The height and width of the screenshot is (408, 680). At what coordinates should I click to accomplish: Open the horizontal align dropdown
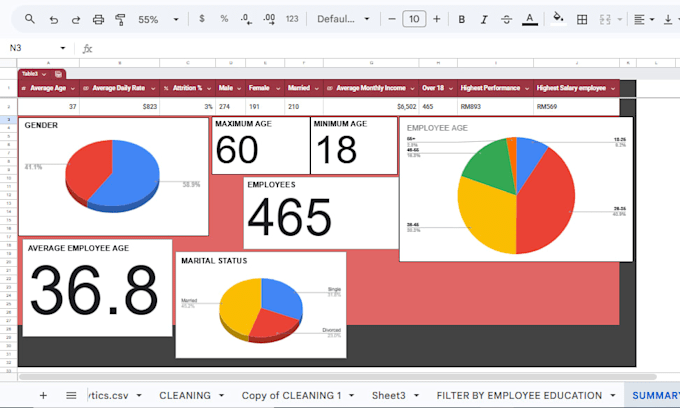pyautogui.click(x=644, y=20)
